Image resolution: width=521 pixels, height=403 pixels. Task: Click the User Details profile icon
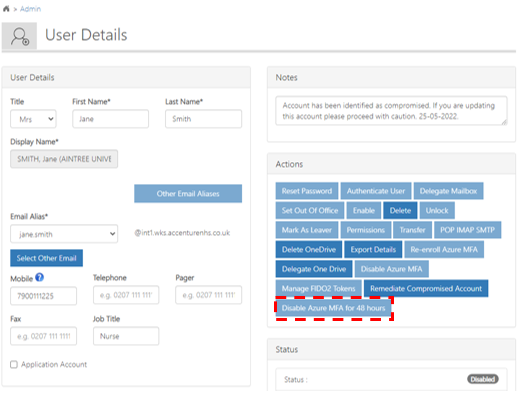pos(19,36)
